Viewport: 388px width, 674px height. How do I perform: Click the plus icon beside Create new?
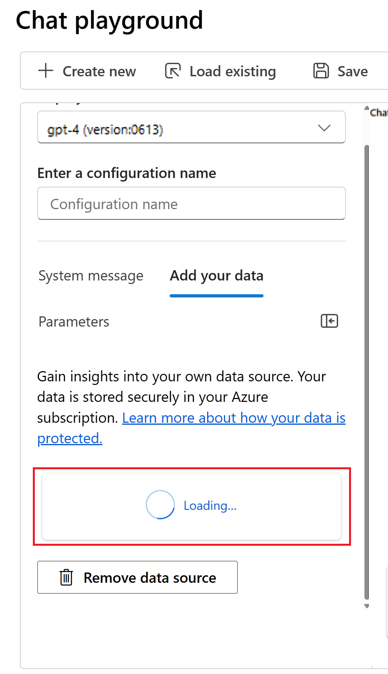[x=46, y=70]
